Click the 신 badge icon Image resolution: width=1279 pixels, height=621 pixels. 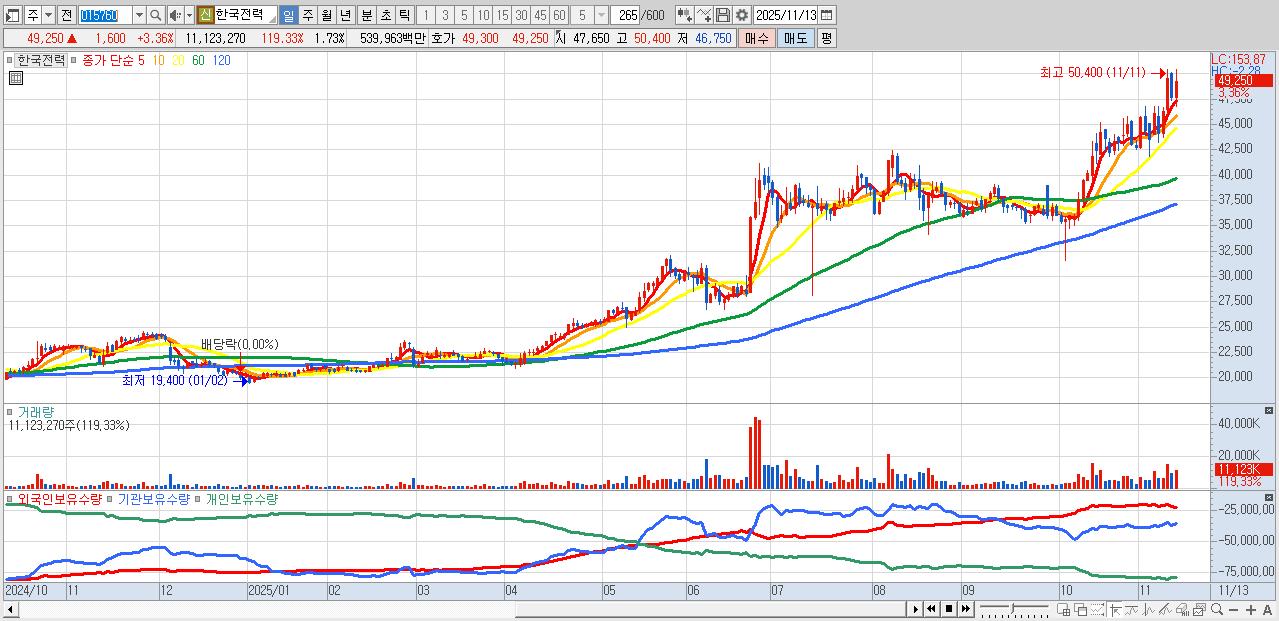[x=204, y=15]
